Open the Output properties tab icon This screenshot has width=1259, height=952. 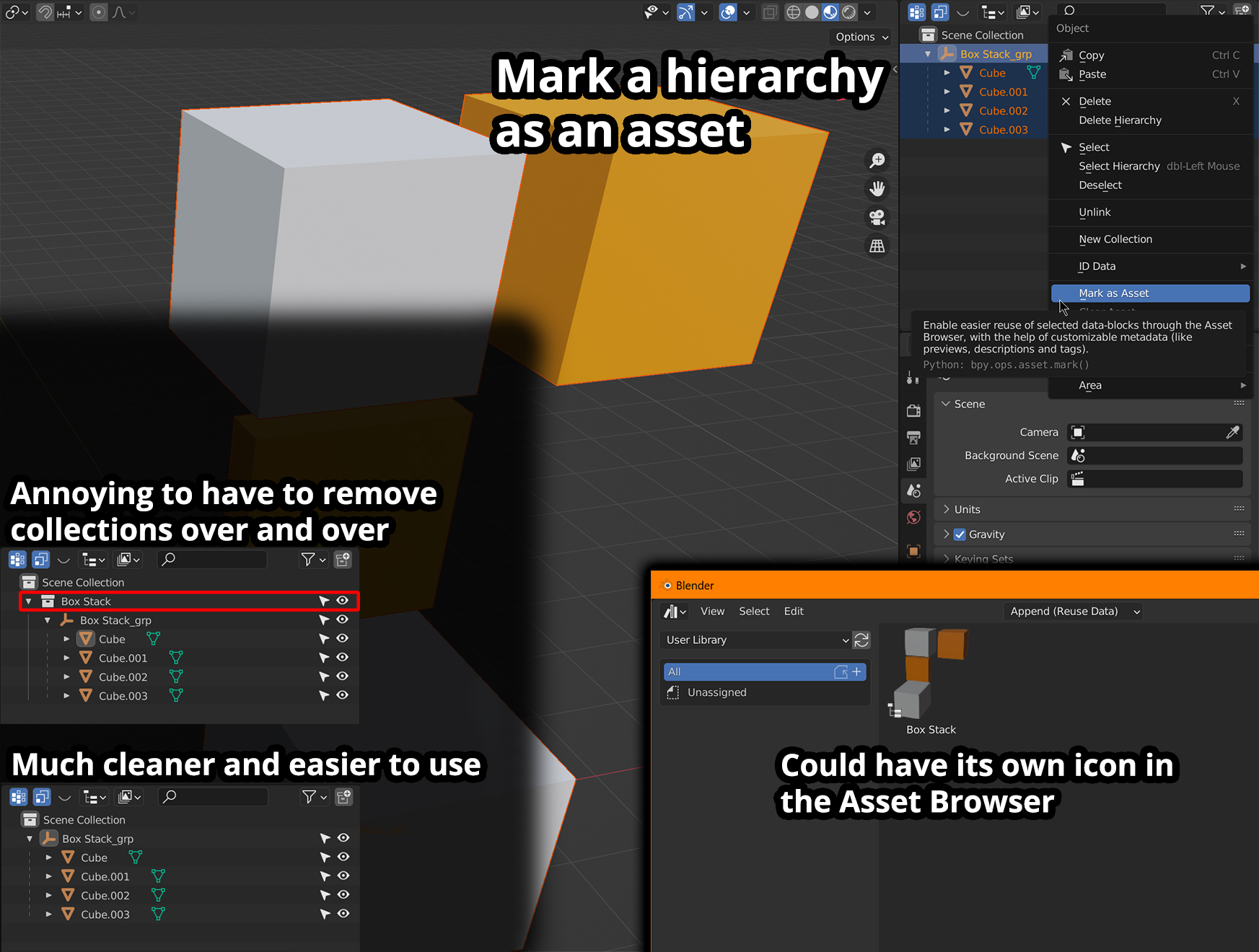pyautogui.click(x=914, y=437)
